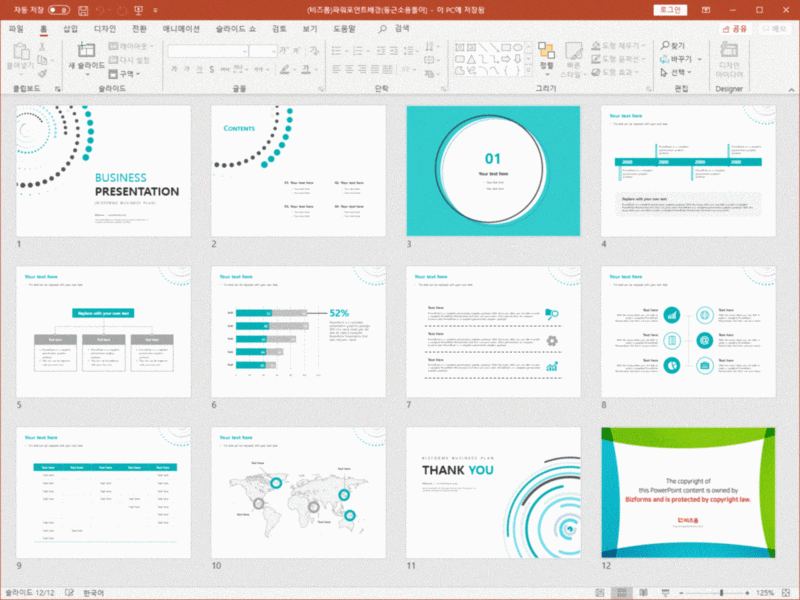Select the rectangle shape in shapes gallery
The width and height of the screenshot is (800, 600).
[x=506, y=47]
